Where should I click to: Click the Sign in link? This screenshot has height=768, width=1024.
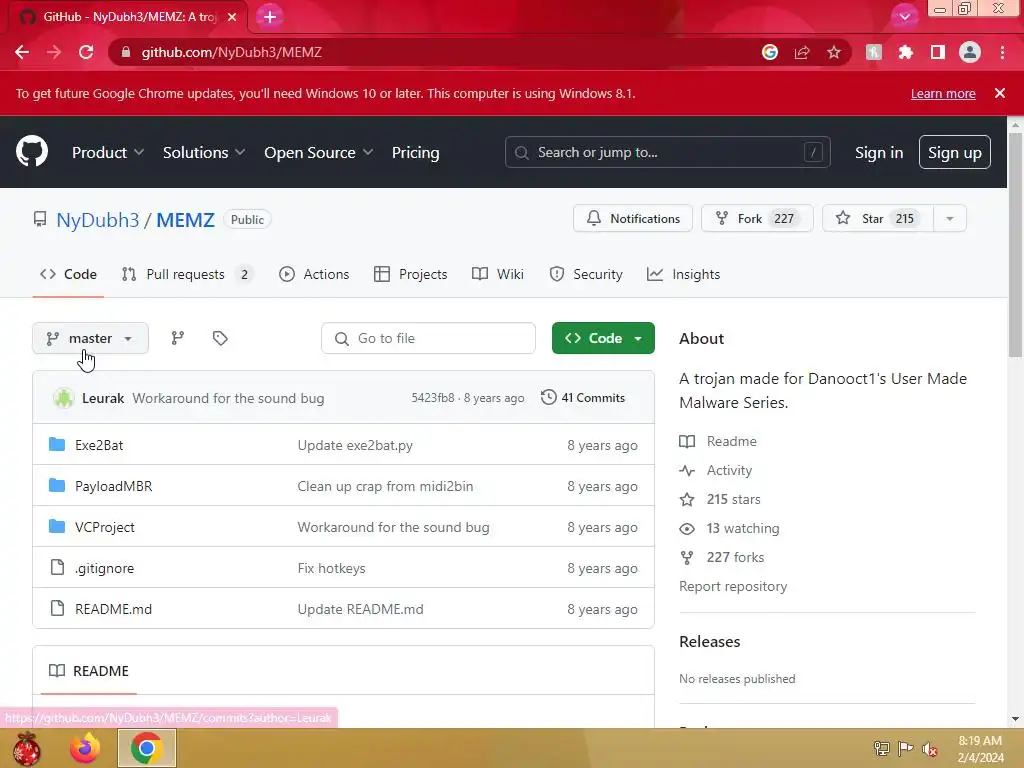(879, 152)
